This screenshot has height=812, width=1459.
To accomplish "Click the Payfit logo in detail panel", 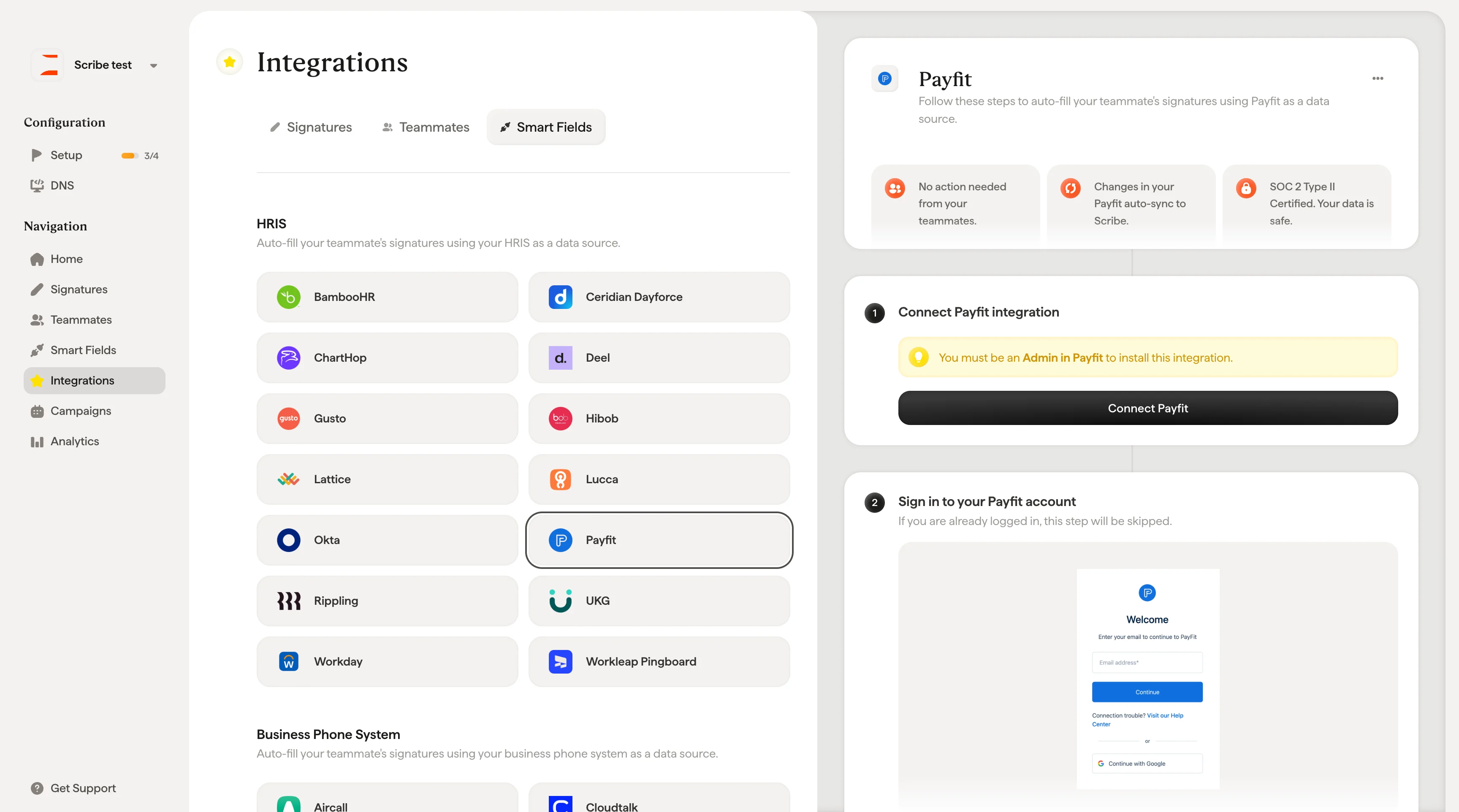I will 885,78.
